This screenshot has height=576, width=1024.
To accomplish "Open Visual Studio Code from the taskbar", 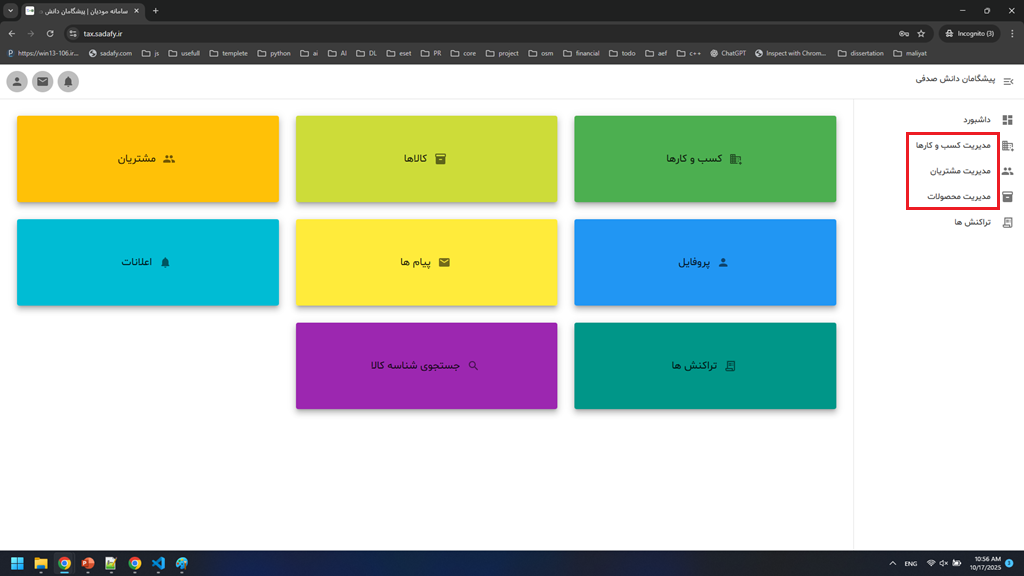I will click(x=158, y=564).
